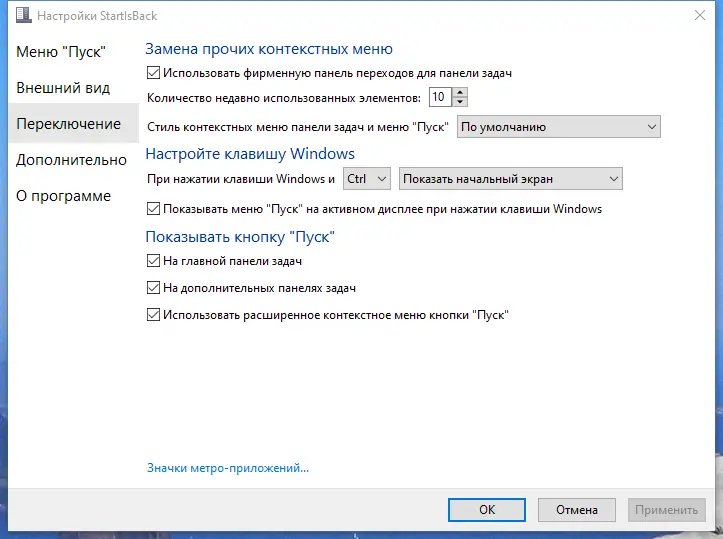Toggle Использовать фирменную панель переходов checkbox
The height and width of the screenshot is (539, 723).
[x=153, y=73]
